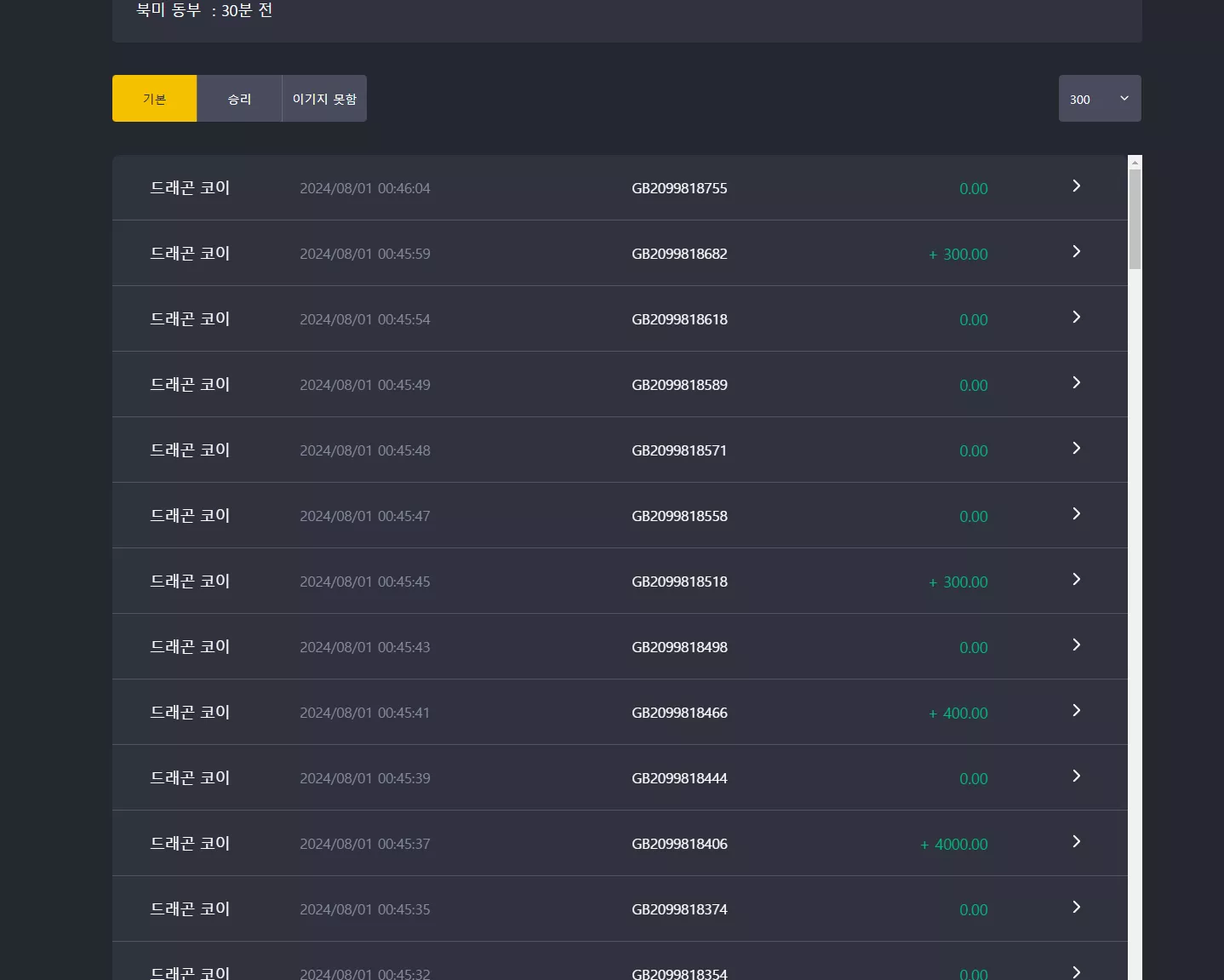Open bet ID GB2099818558
The height and width of the screenshot is (980, 1224).
(679, 516)
